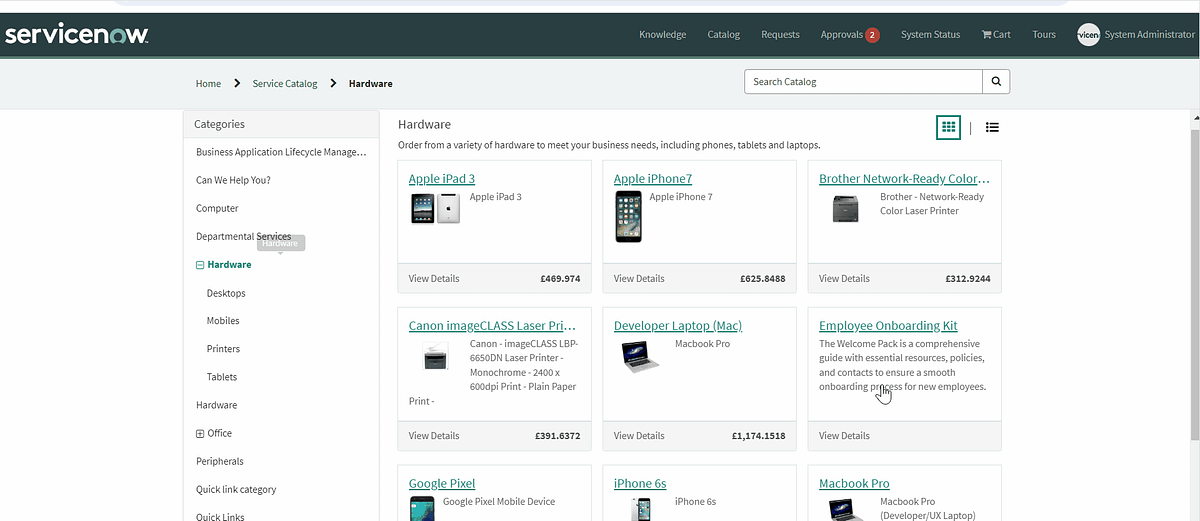This screenshot has width=1200, height=521.
Task: Open Developer Laptop (Mac) link
Action: [678, 326]
